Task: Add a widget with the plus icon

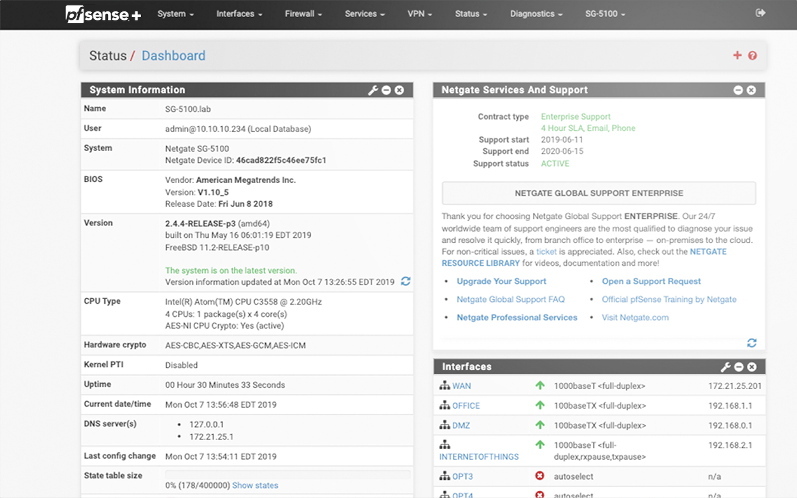Action: click(x=737, y=55)
